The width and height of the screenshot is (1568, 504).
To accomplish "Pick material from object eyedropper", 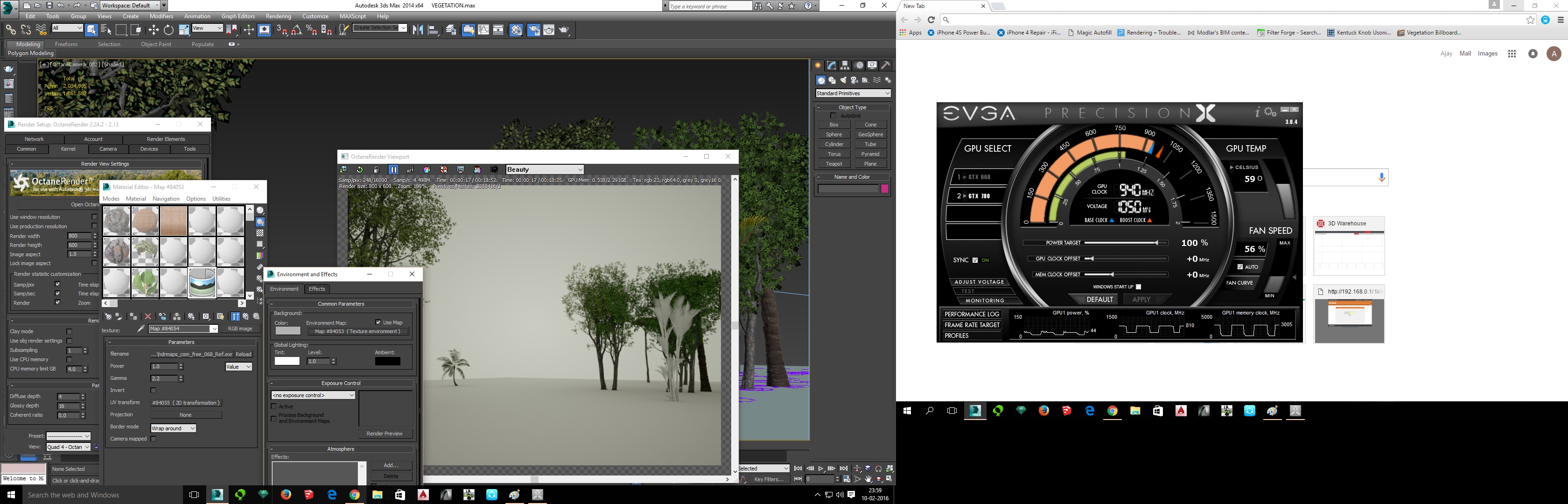I will 141,329.
